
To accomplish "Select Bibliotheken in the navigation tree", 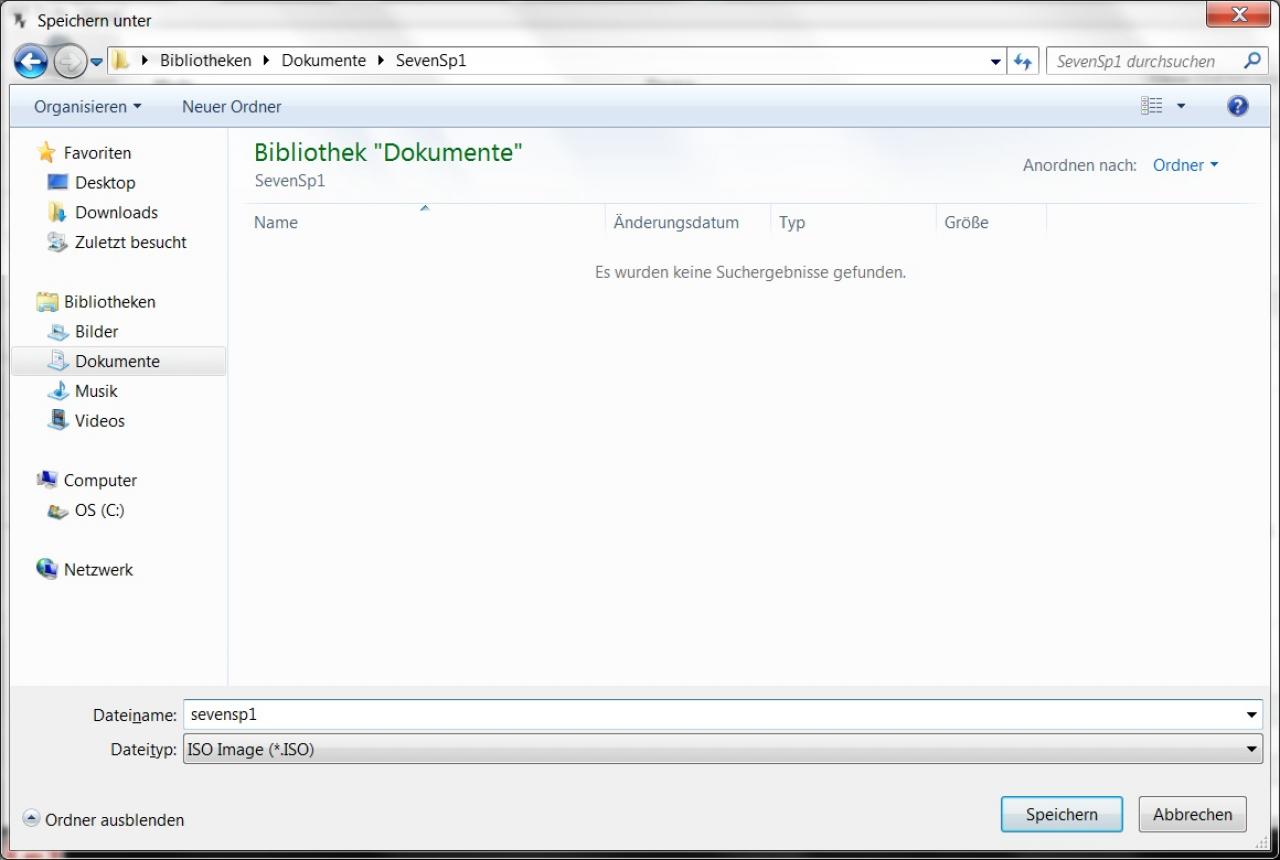I will (x=110, y=302).
